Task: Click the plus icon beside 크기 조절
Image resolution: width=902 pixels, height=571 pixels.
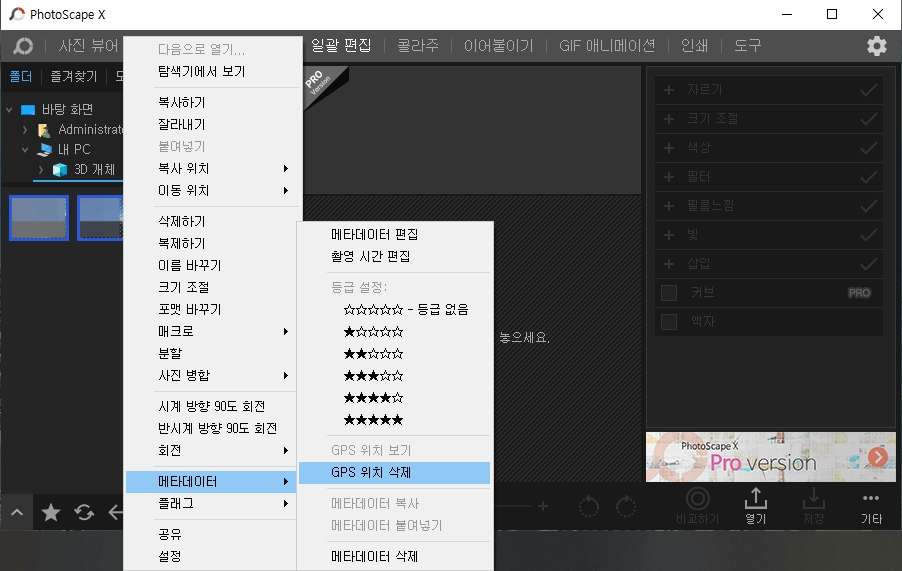Action: point(668,118)
